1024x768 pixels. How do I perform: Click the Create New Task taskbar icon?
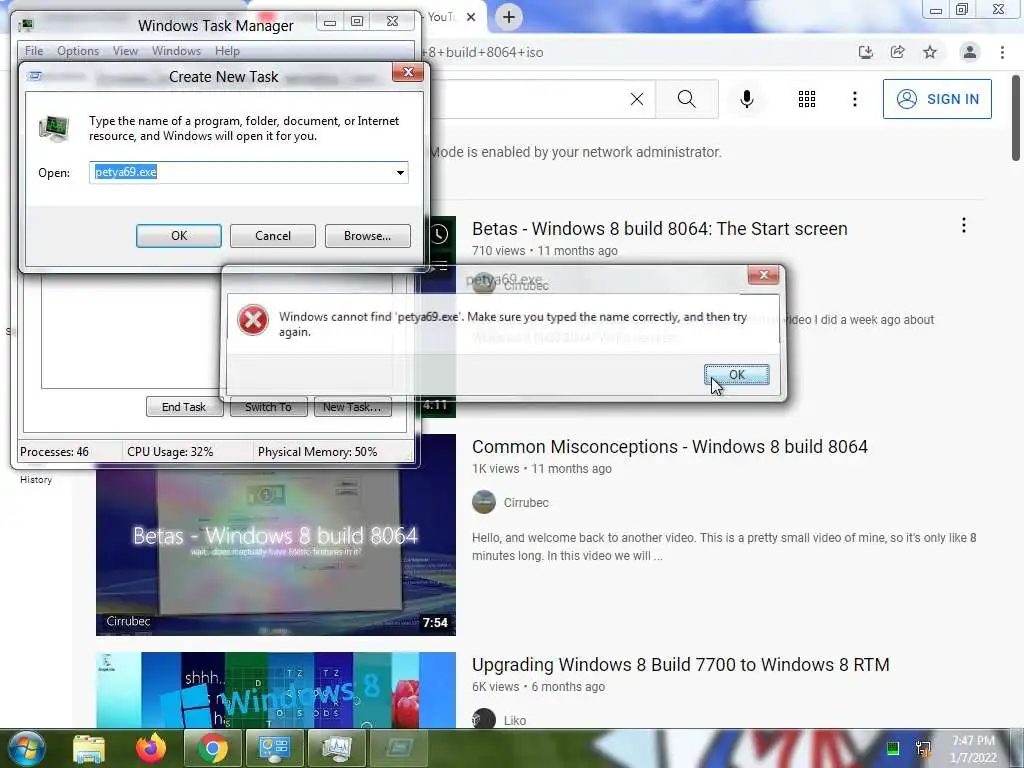point(398,749)
